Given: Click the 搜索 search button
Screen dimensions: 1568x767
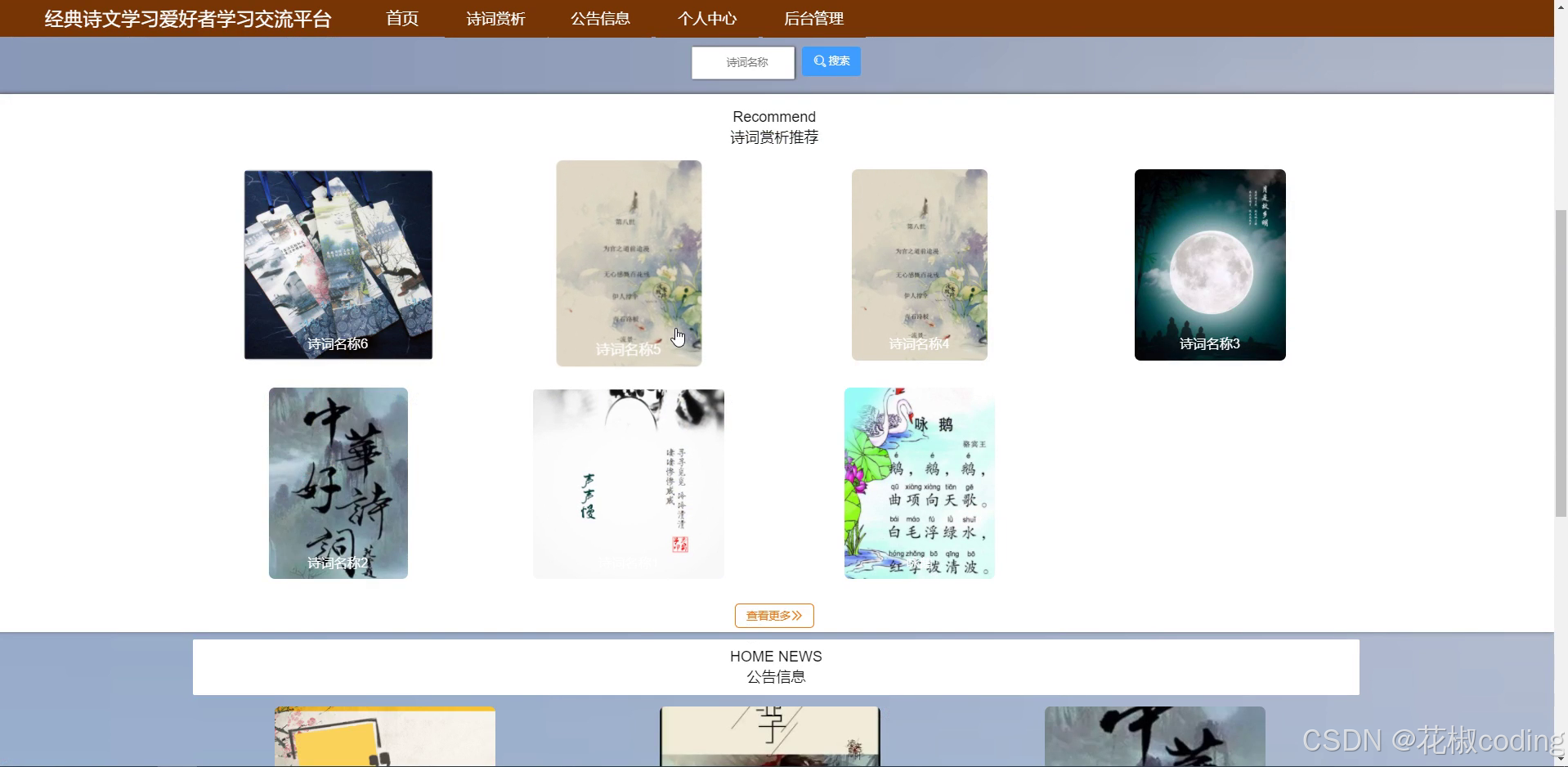Looking at the screenshot, I should pyautogui.click(x=831, y=61).
